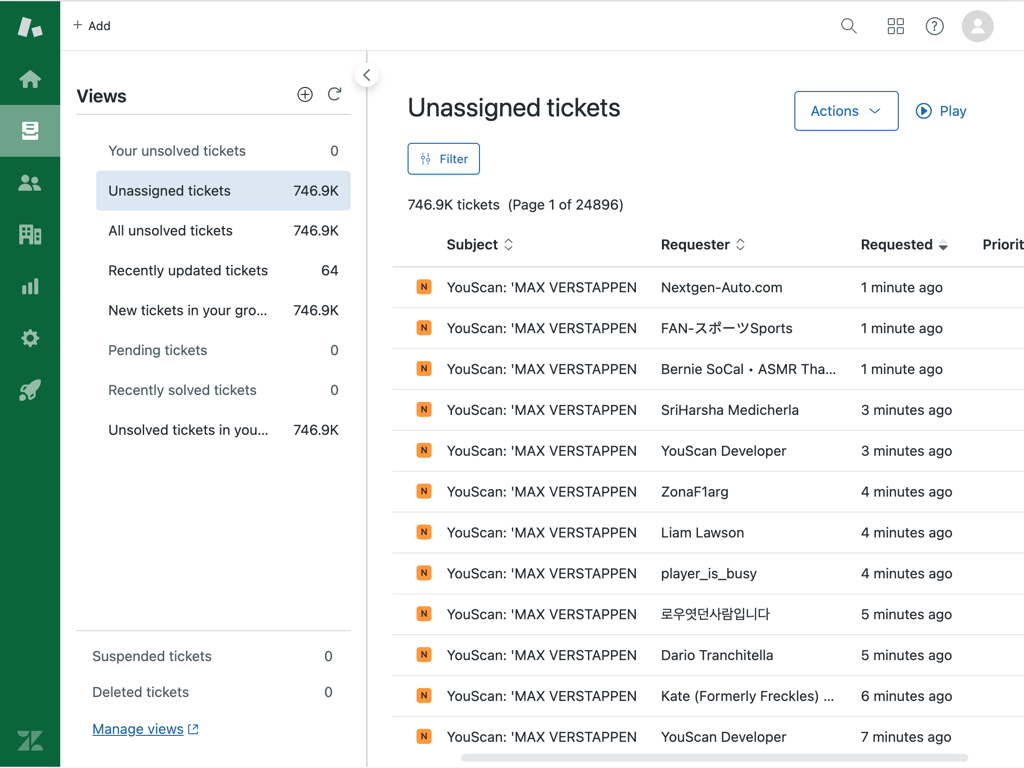This screenshot has height=768, width=1024.
Task: Click the search magnifier icon
Action: tap(849, 26)
